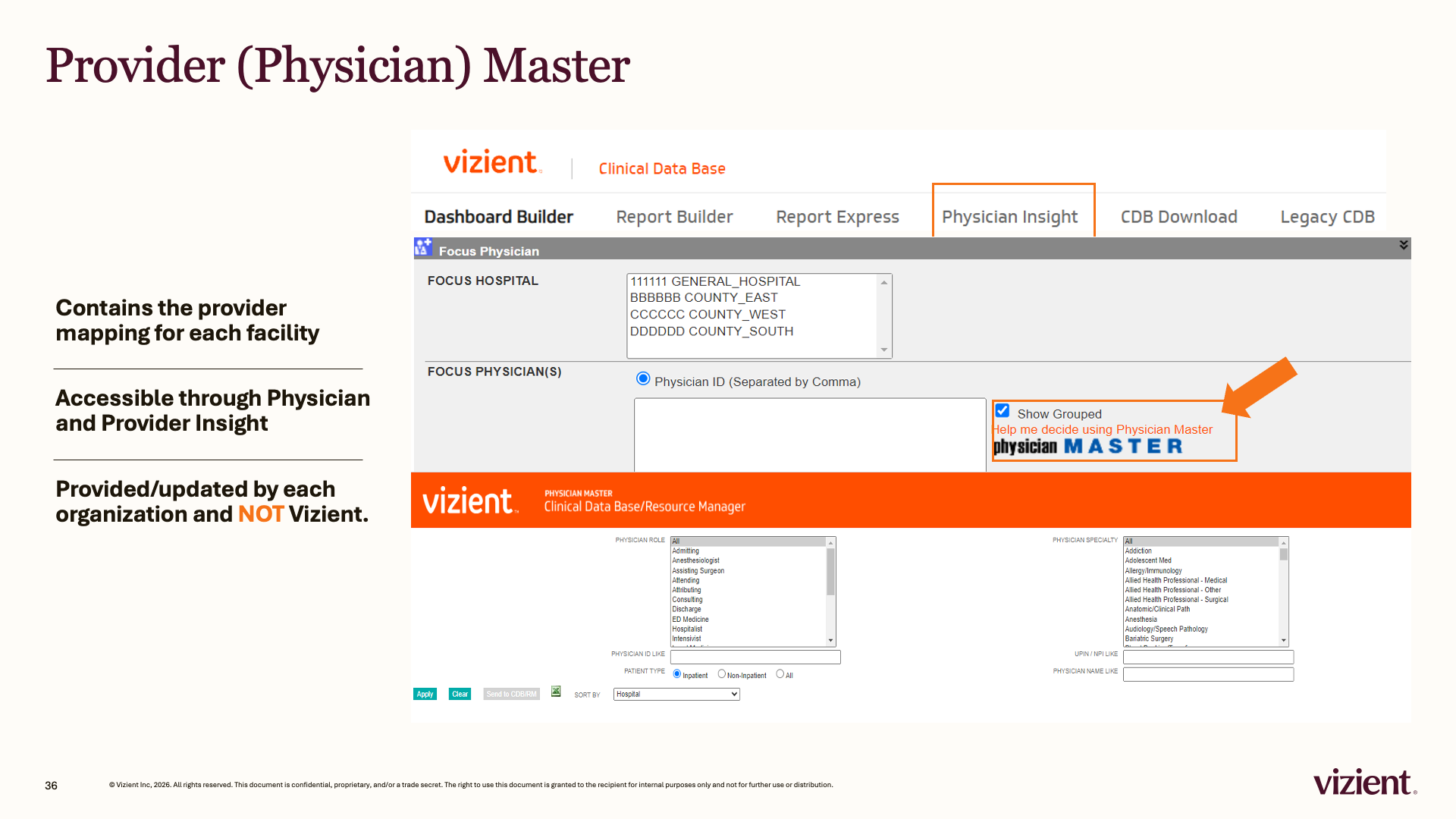Select 111111 GENERAL_HOSPITAL in hospital list

(715, 281)
